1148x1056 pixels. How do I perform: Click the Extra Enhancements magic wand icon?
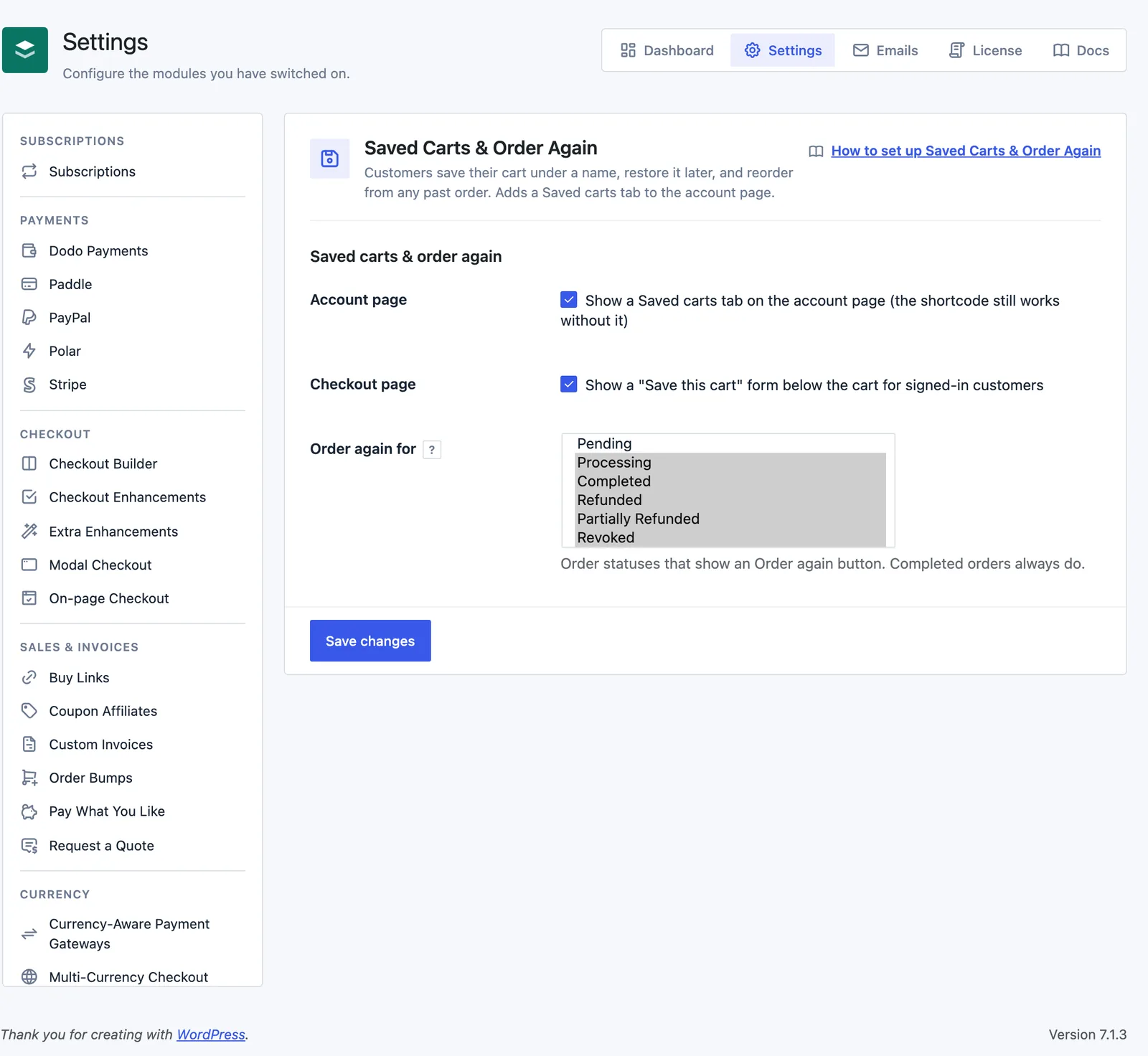pyautogui.click(x=29, y=531)
